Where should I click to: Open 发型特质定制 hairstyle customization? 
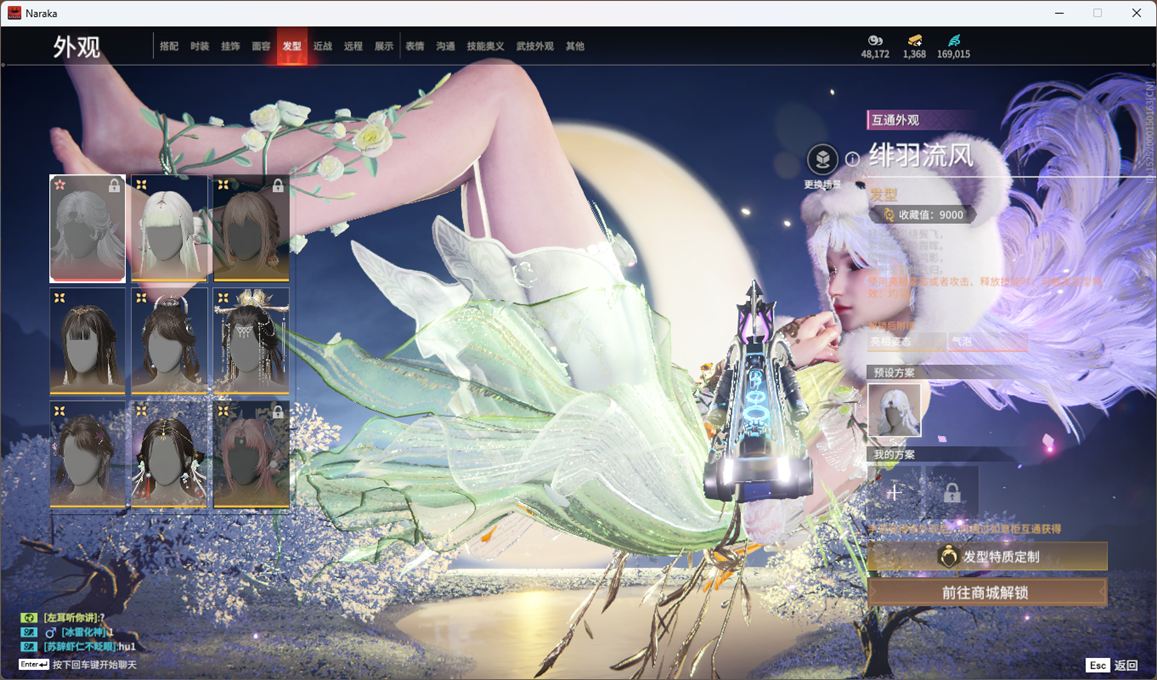[x=987, y=557]
